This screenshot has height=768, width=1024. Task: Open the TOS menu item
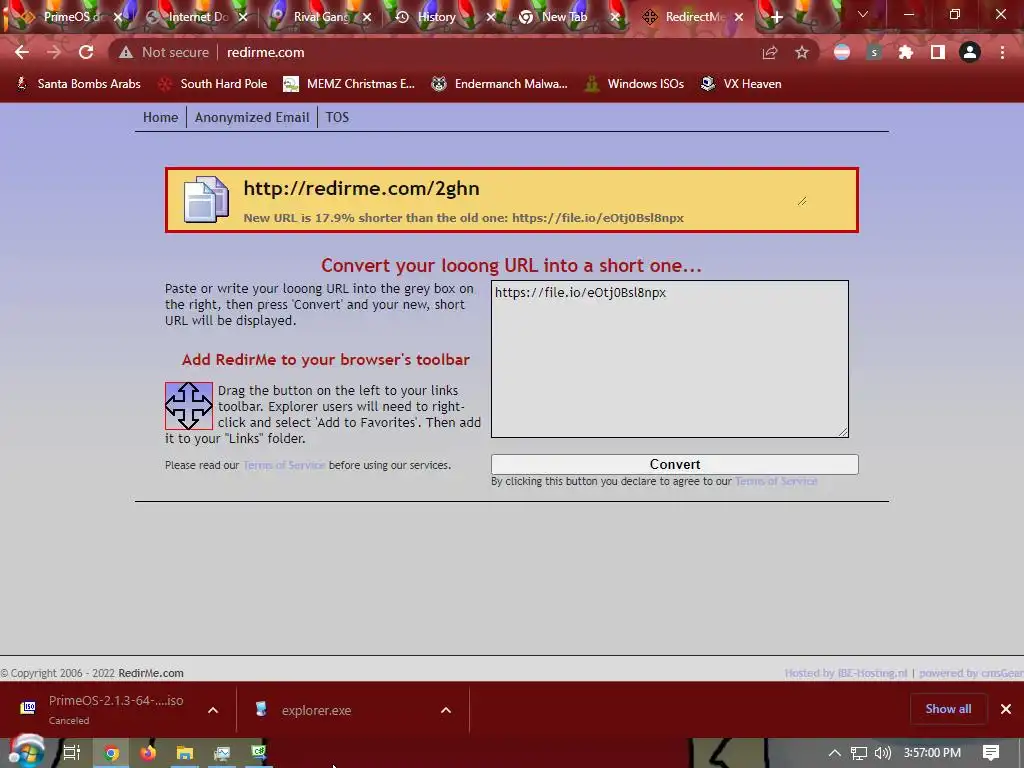pyautogui.click(x=337, y=118)
